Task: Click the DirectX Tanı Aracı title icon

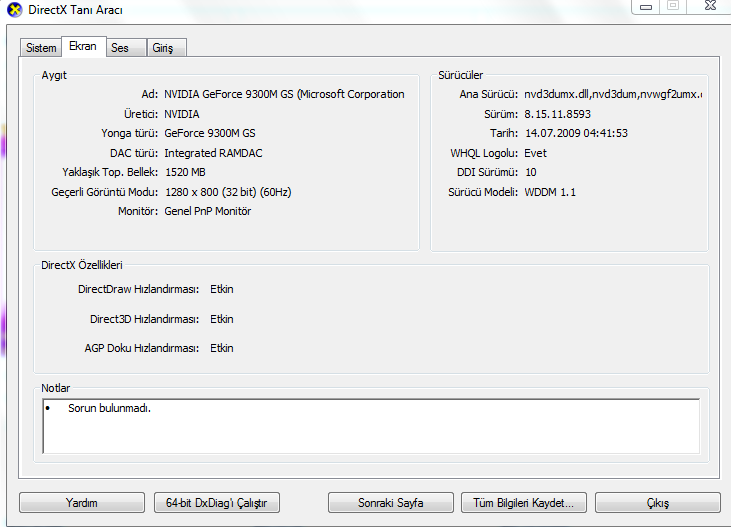Action: coord(15,9)
